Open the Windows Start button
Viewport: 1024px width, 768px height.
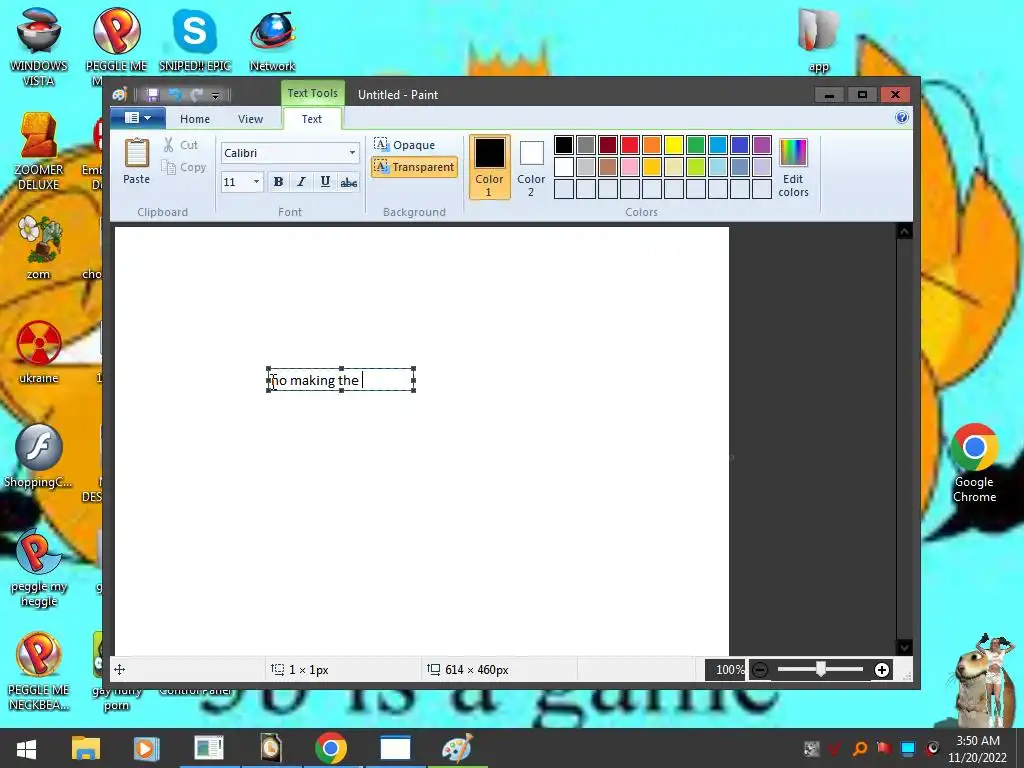click(x=27, y=748)
